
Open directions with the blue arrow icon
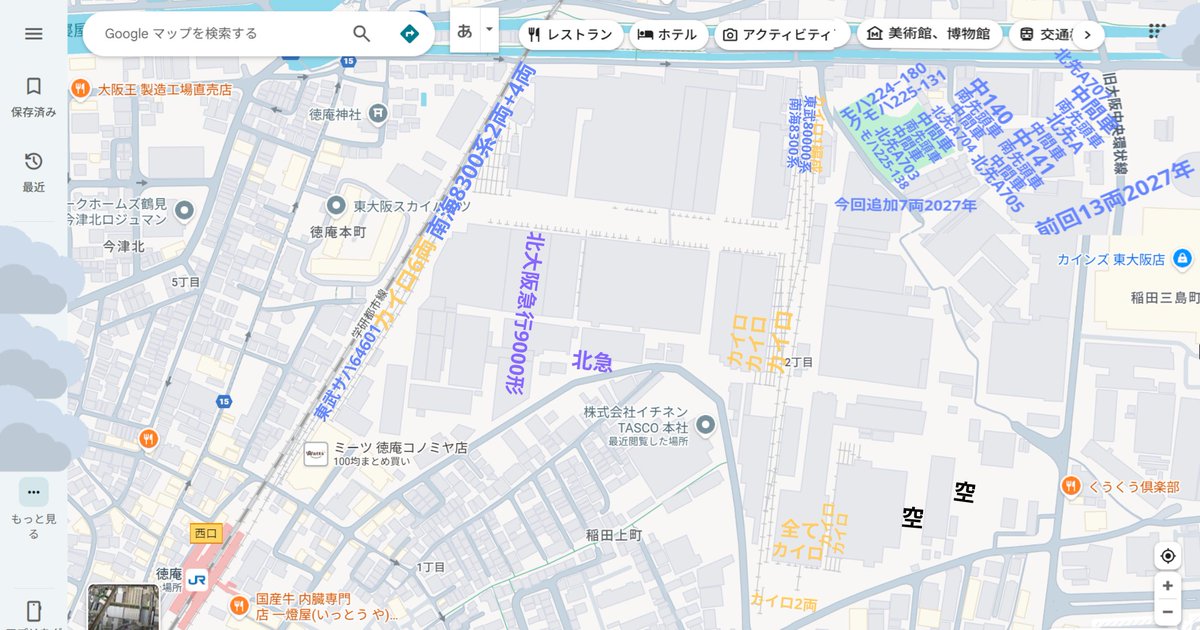coord(409,33)
